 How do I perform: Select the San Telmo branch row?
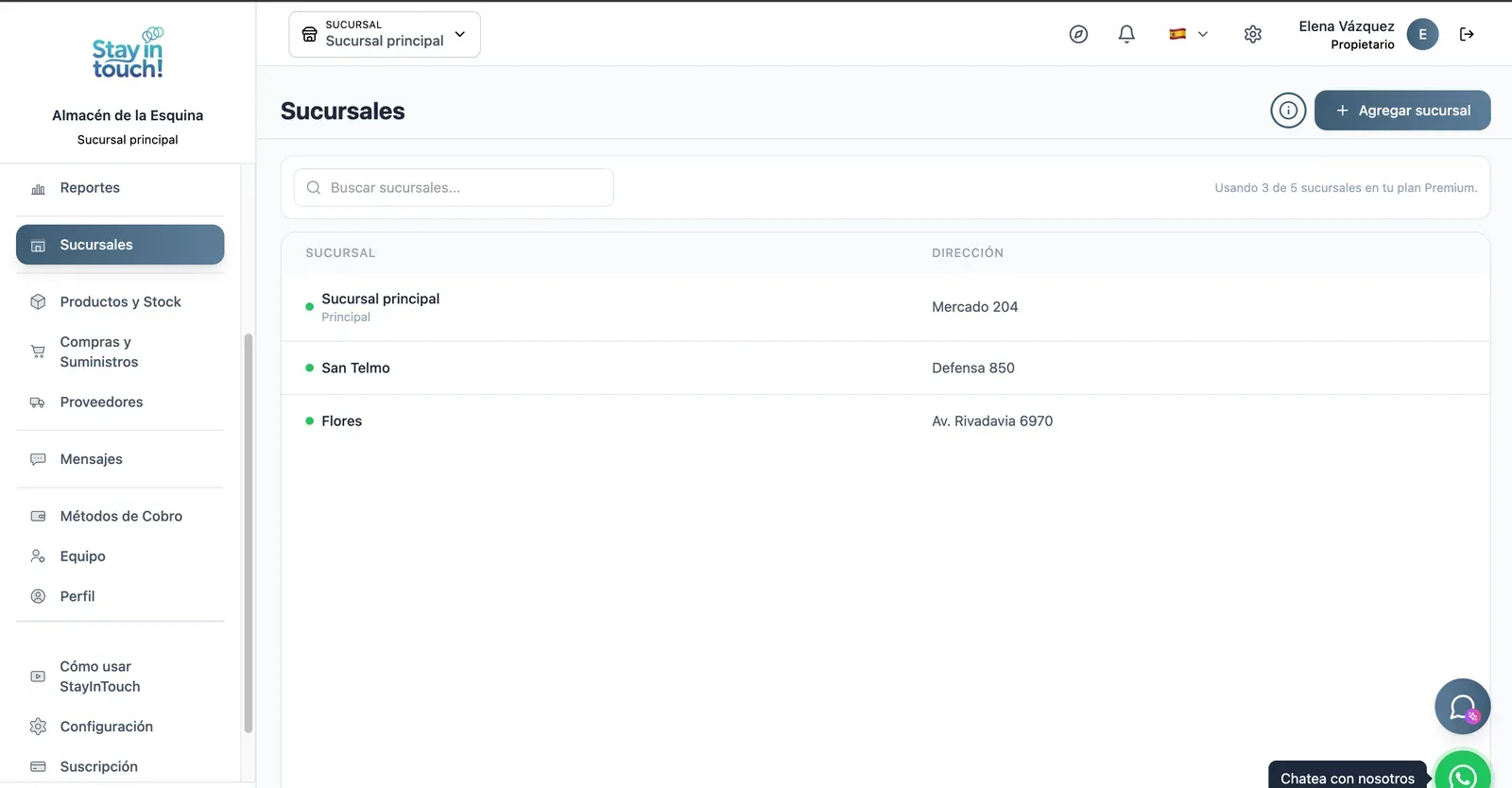click(885, 368)
